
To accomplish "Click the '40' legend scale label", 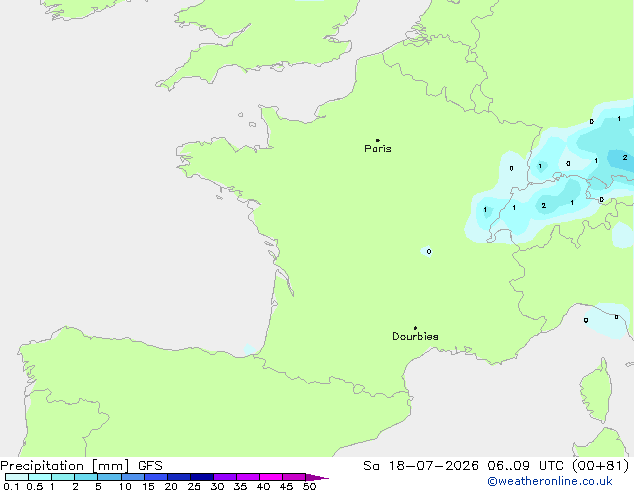I will [263, 486].
